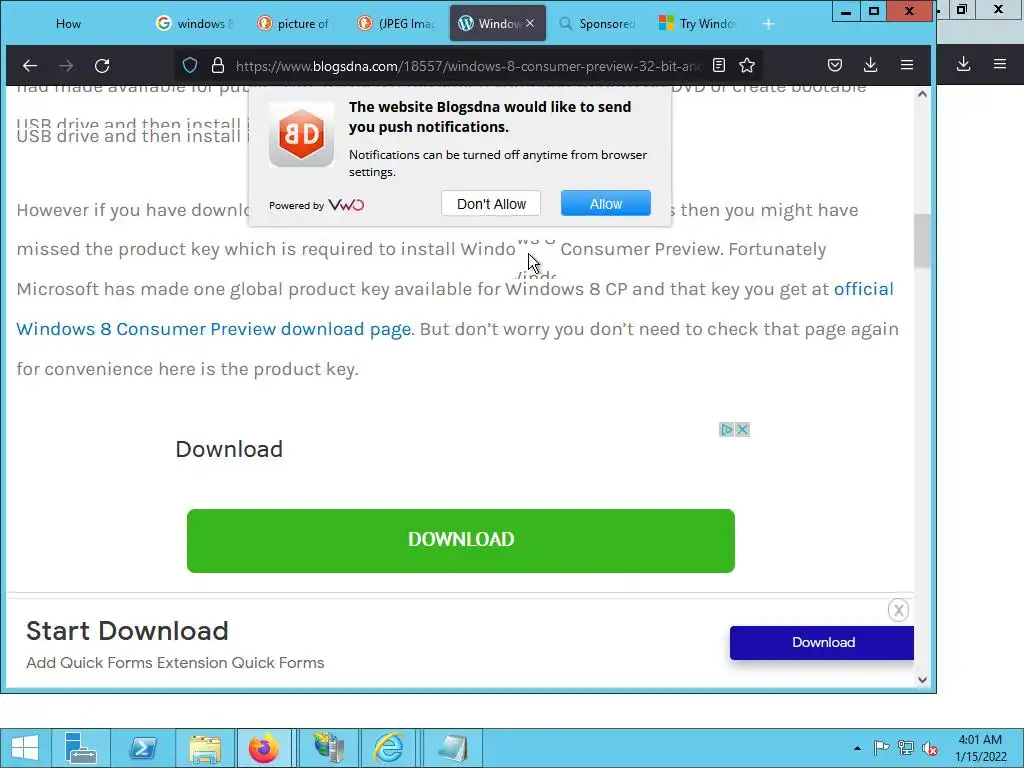
Task: Open hamburger menu in the background window
Action: pos(1000,64)
